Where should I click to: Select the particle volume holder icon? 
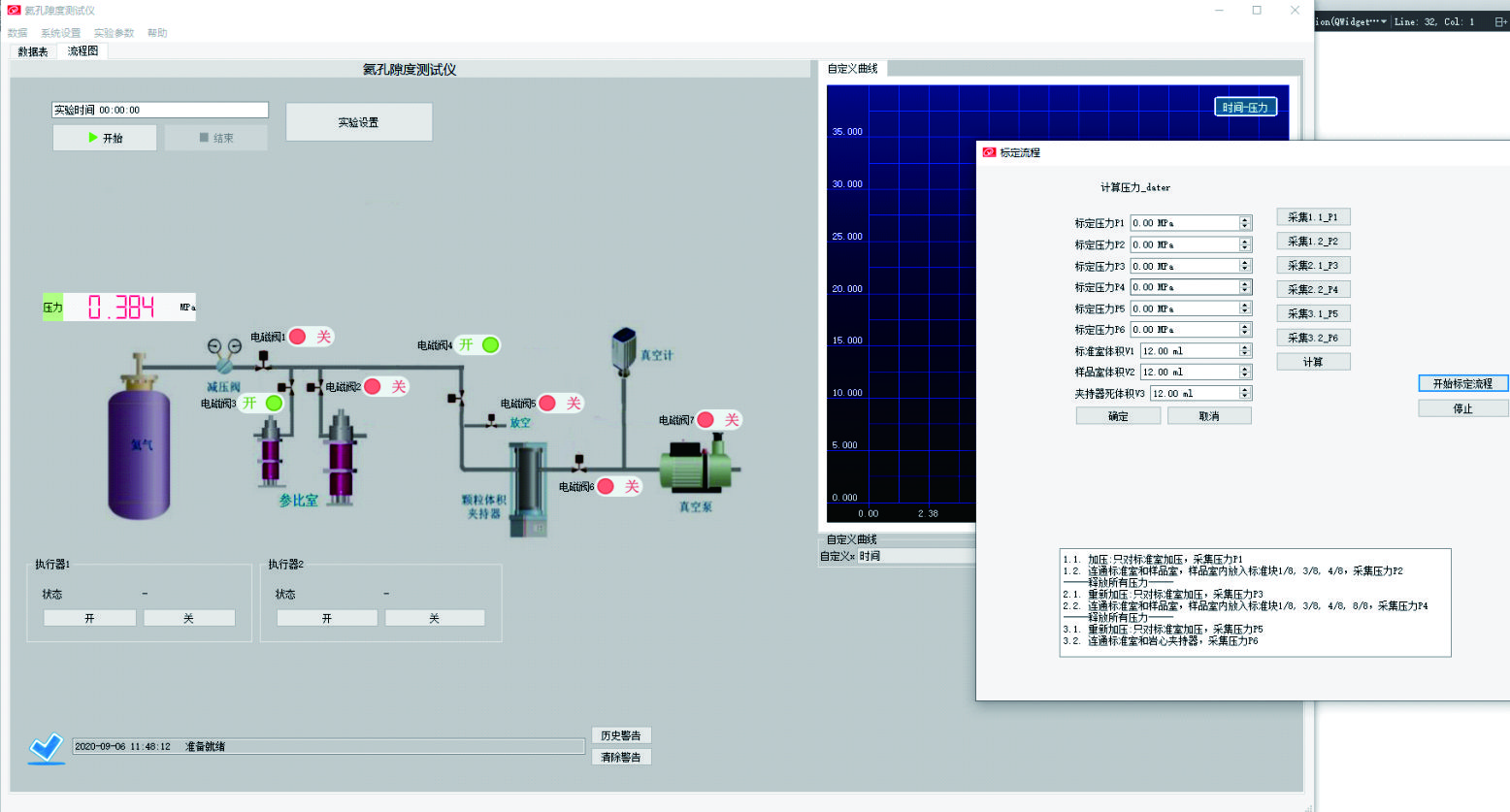[528, 490]
